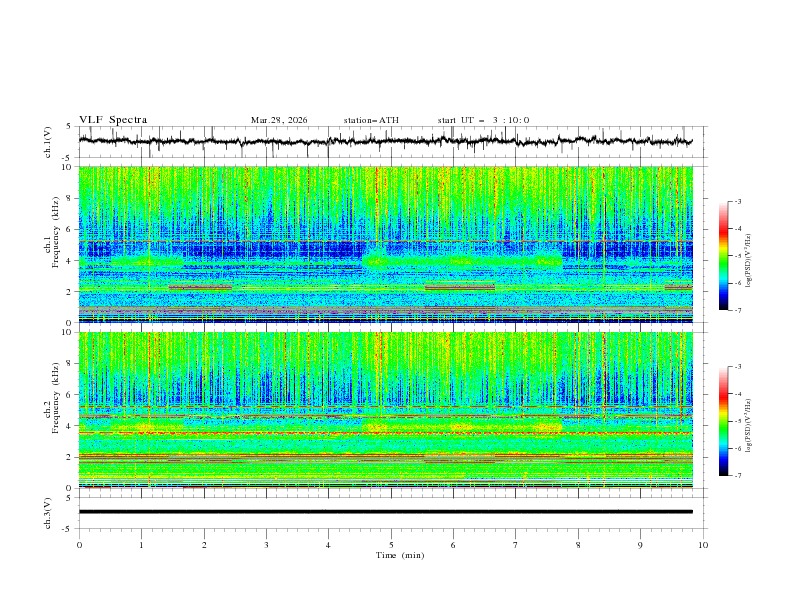
Task: Click the "7" tick on the time axis
Action: coord(516,545)
